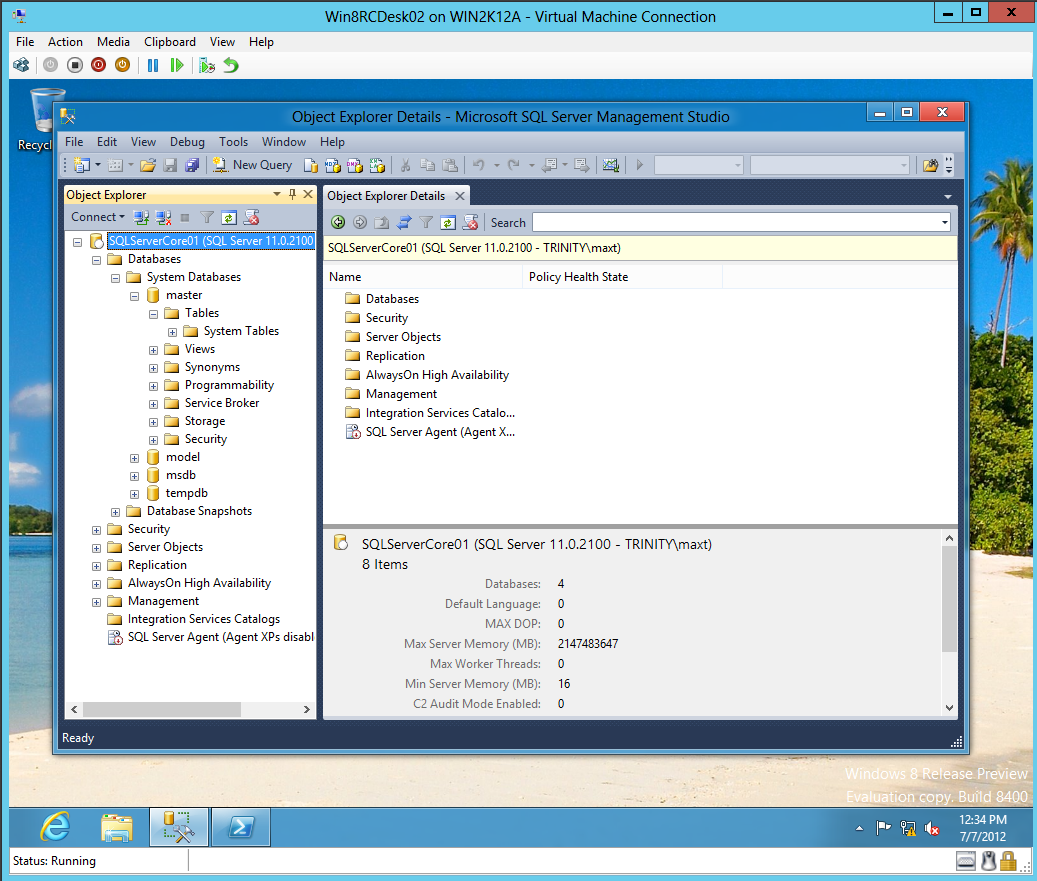Viewport: 1037px width, 881px height.
Task: Click the Pause icon in the VM Connection toolbar
Action: click(x=153, y=65)
